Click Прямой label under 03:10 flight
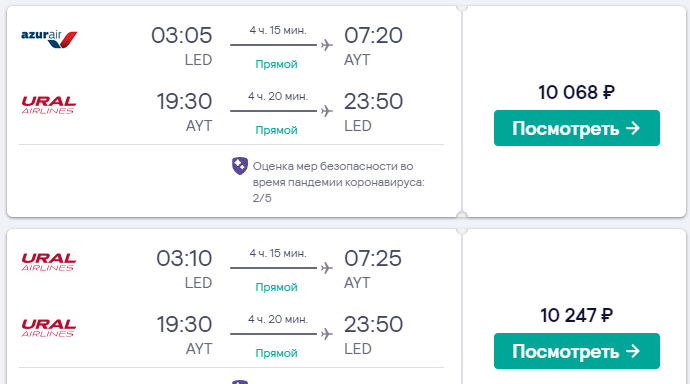 coord(276,287)
